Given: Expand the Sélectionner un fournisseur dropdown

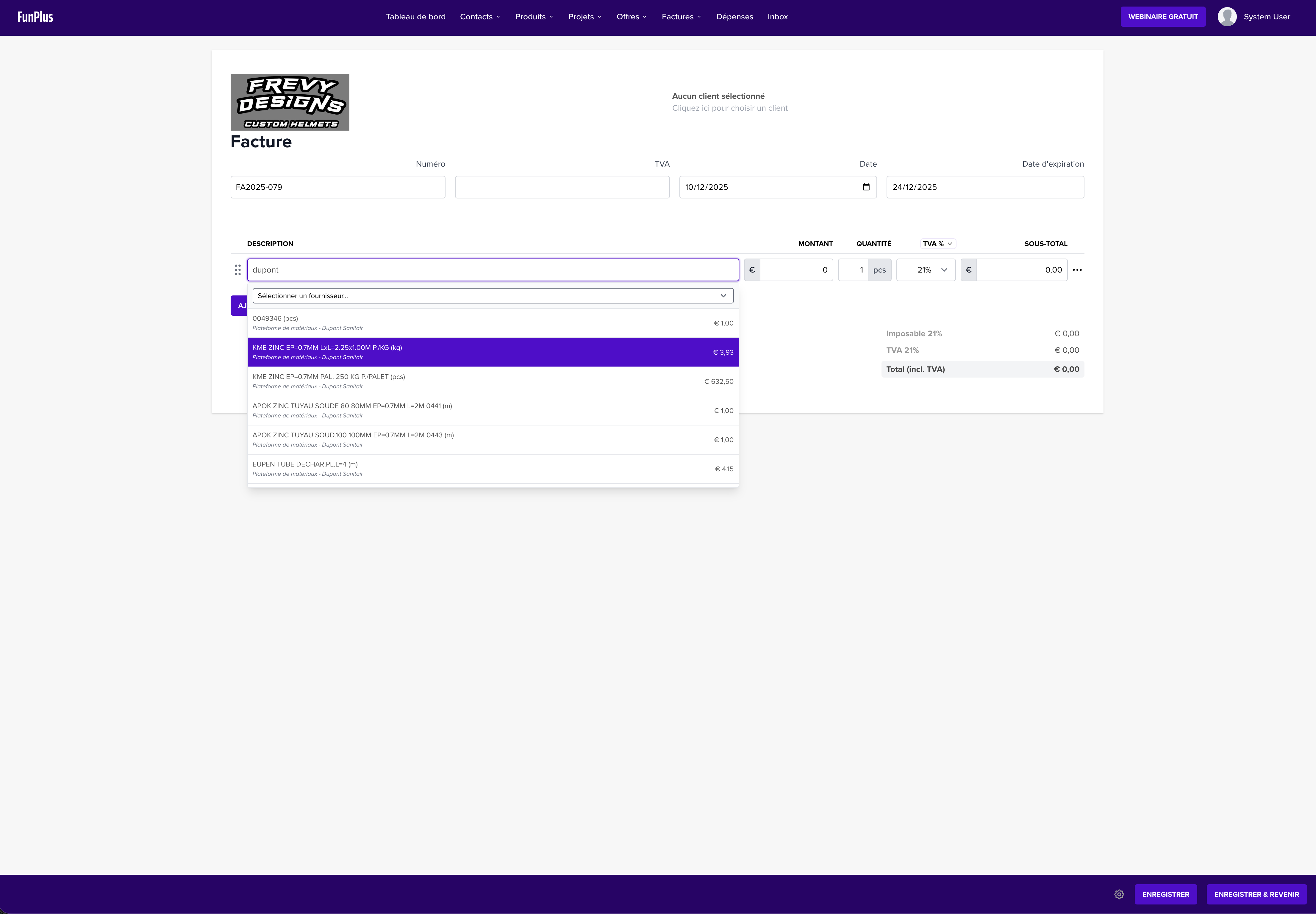Looking at the screenshot, I should [x=493, y=296].
